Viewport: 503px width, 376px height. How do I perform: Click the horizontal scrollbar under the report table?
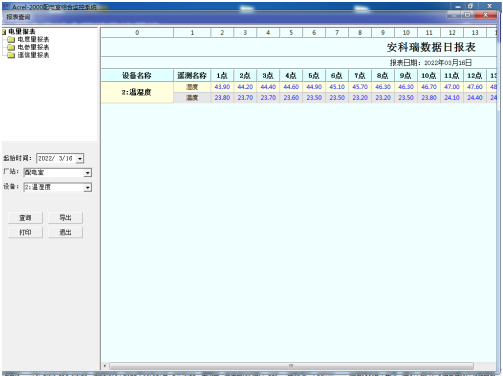[x=291, y=366]
